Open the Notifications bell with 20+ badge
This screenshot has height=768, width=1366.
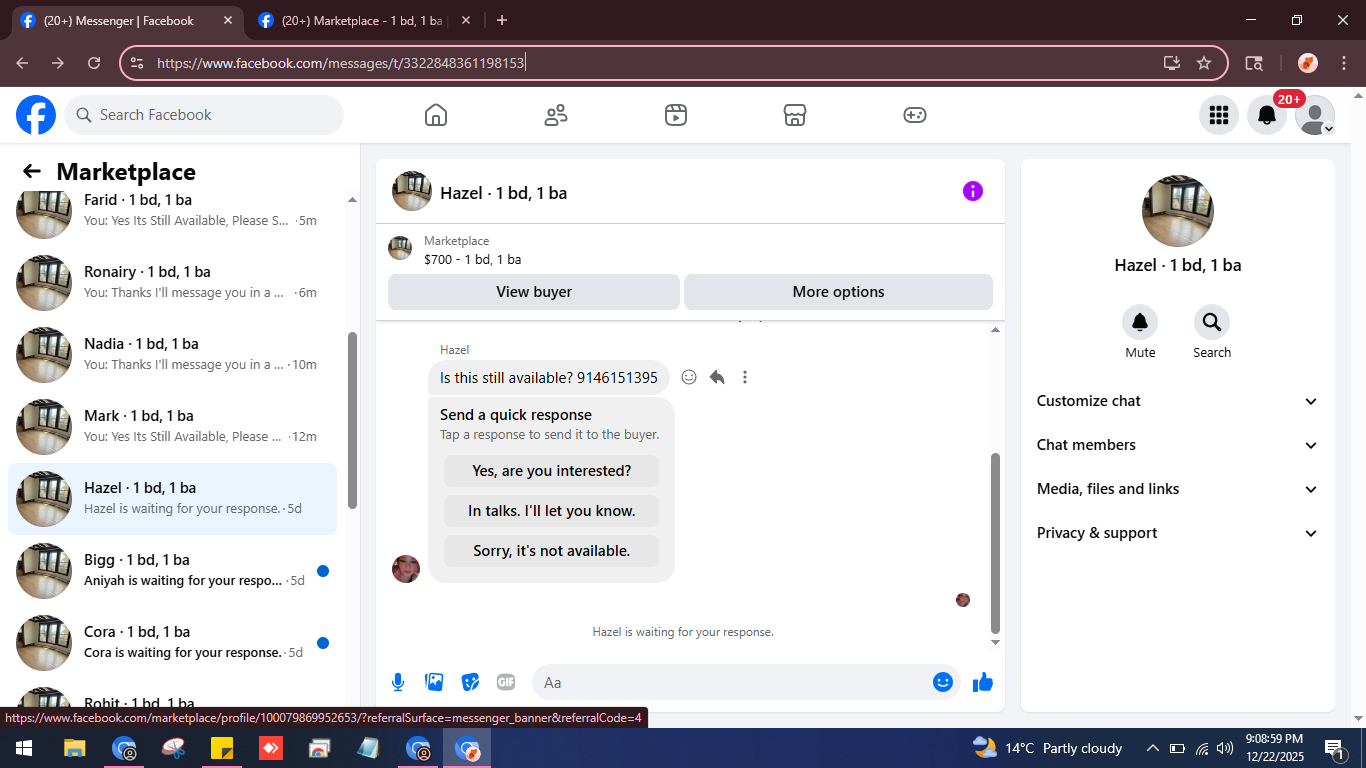1267,115
